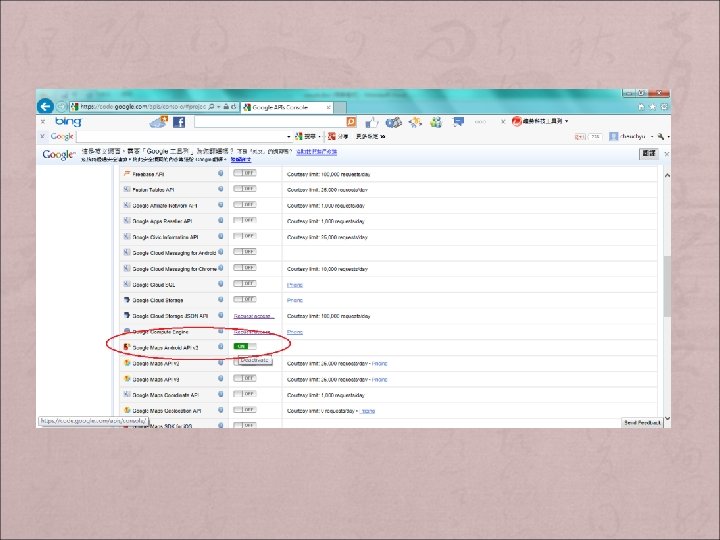This screenshot has height=540, width=720.
Task: Click info icon beside Google Maps API v3
Action: point(221,379)
